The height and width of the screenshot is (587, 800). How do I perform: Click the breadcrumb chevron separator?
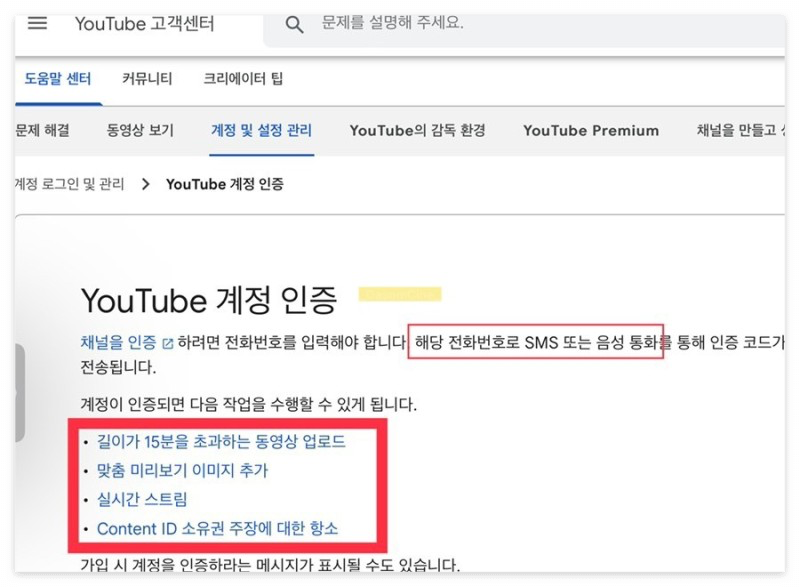click(x=145, y=184)
